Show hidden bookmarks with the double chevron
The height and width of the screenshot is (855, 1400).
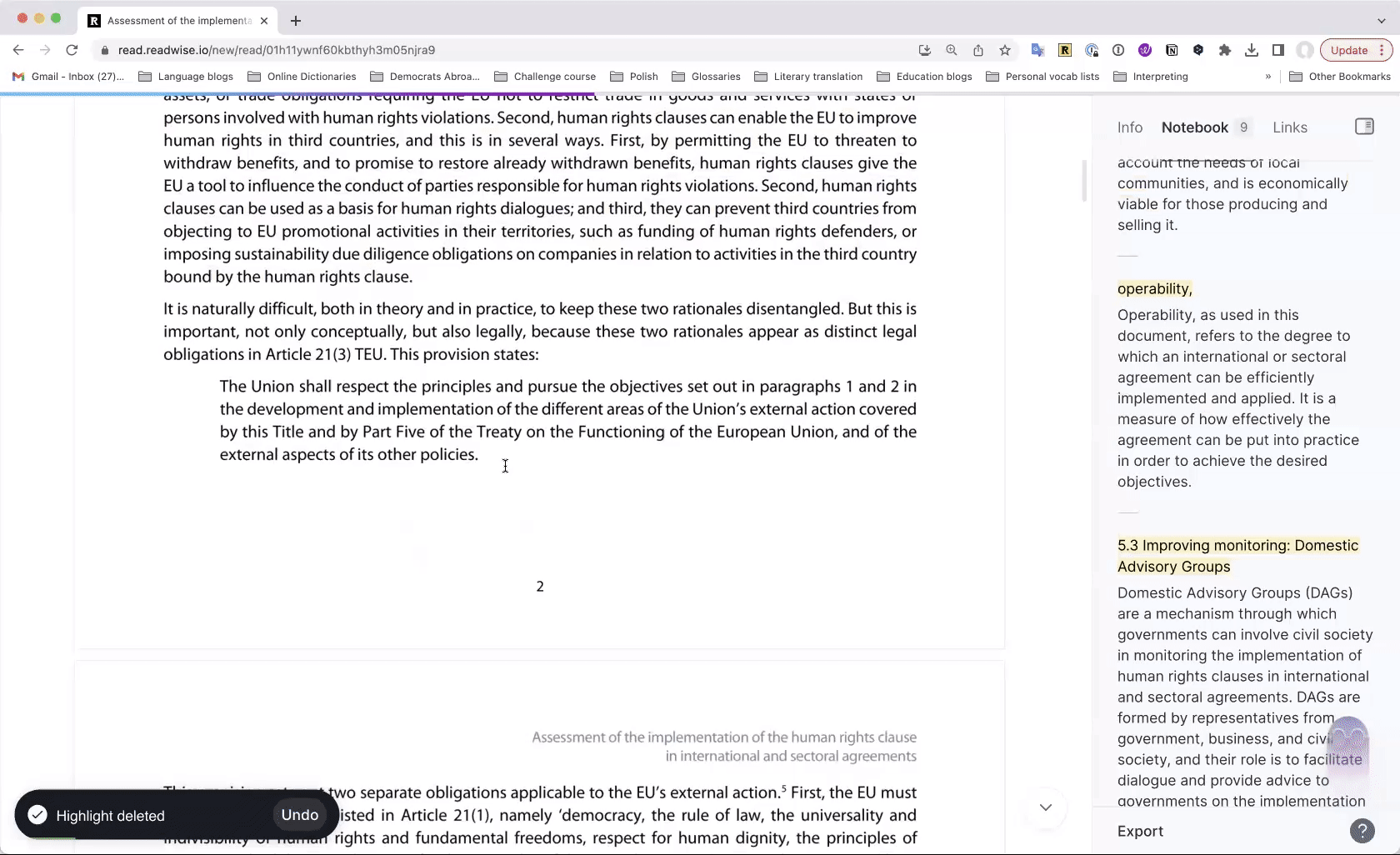tap(1268, 77)
